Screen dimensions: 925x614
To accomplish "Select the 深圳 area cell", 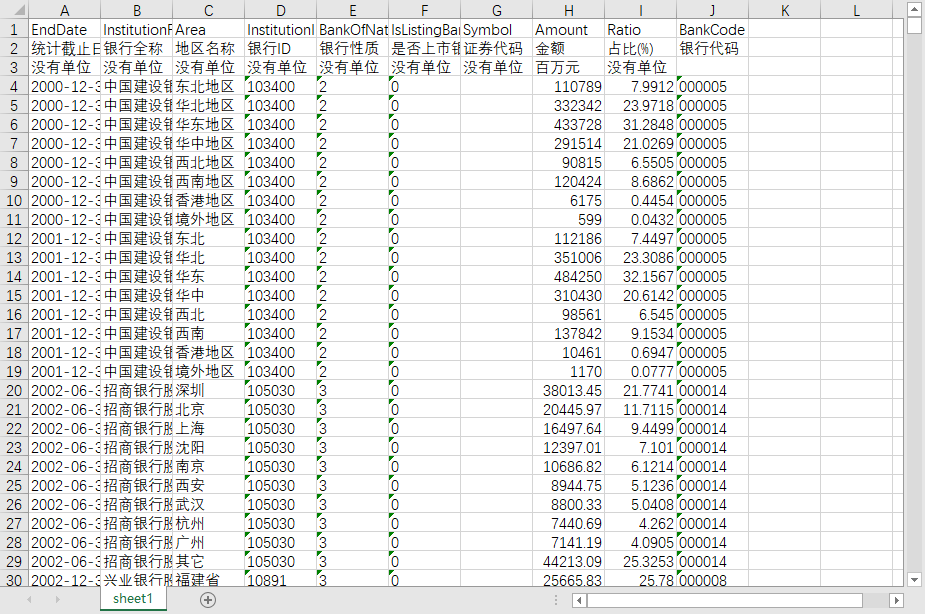I will 209,390.
